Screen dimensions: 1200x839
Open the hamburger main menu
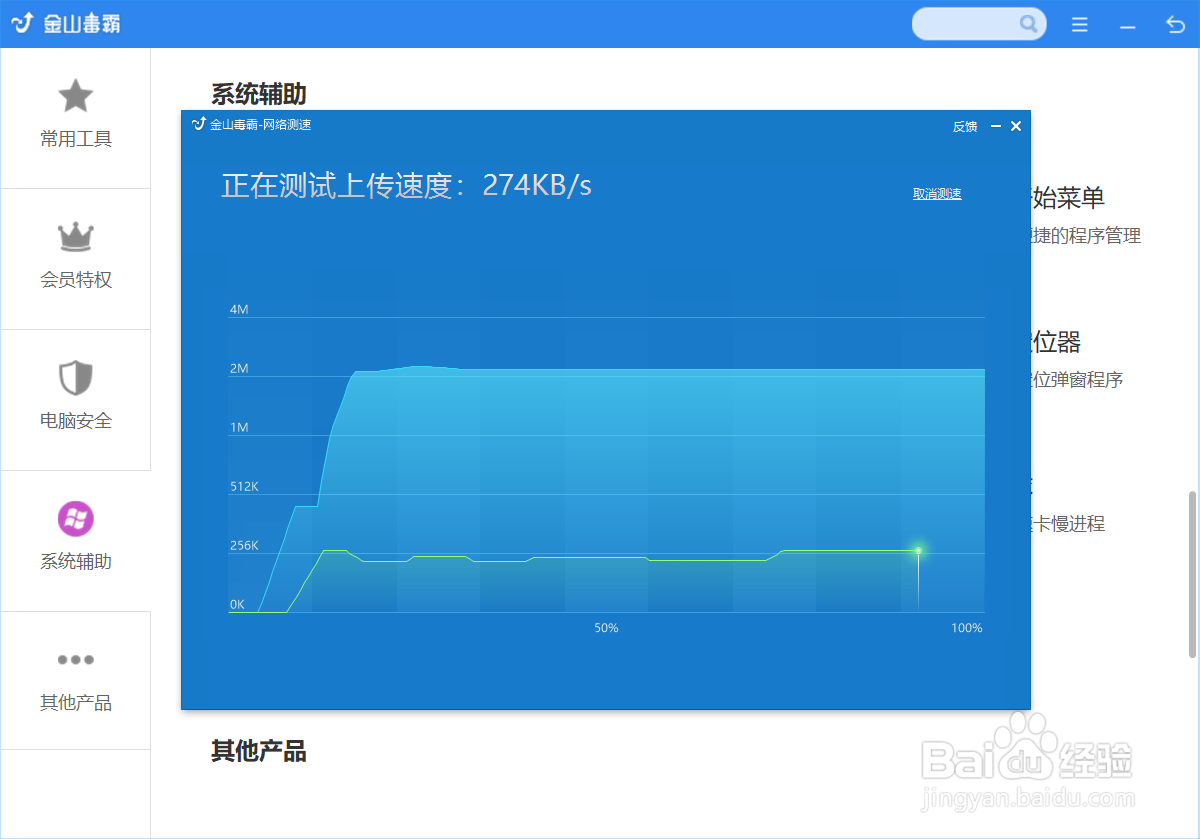tap(1080, 25)
